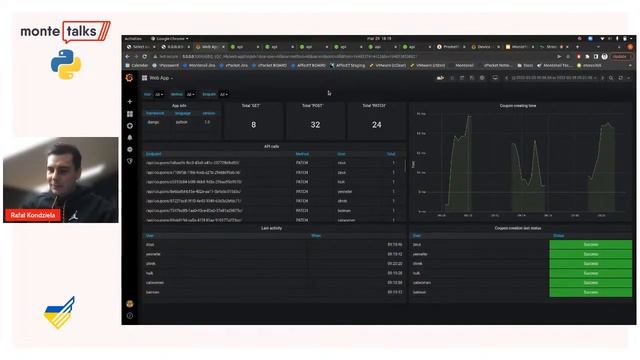Click the Success status cell for batman
640x360 pixels.
point(591,292)
